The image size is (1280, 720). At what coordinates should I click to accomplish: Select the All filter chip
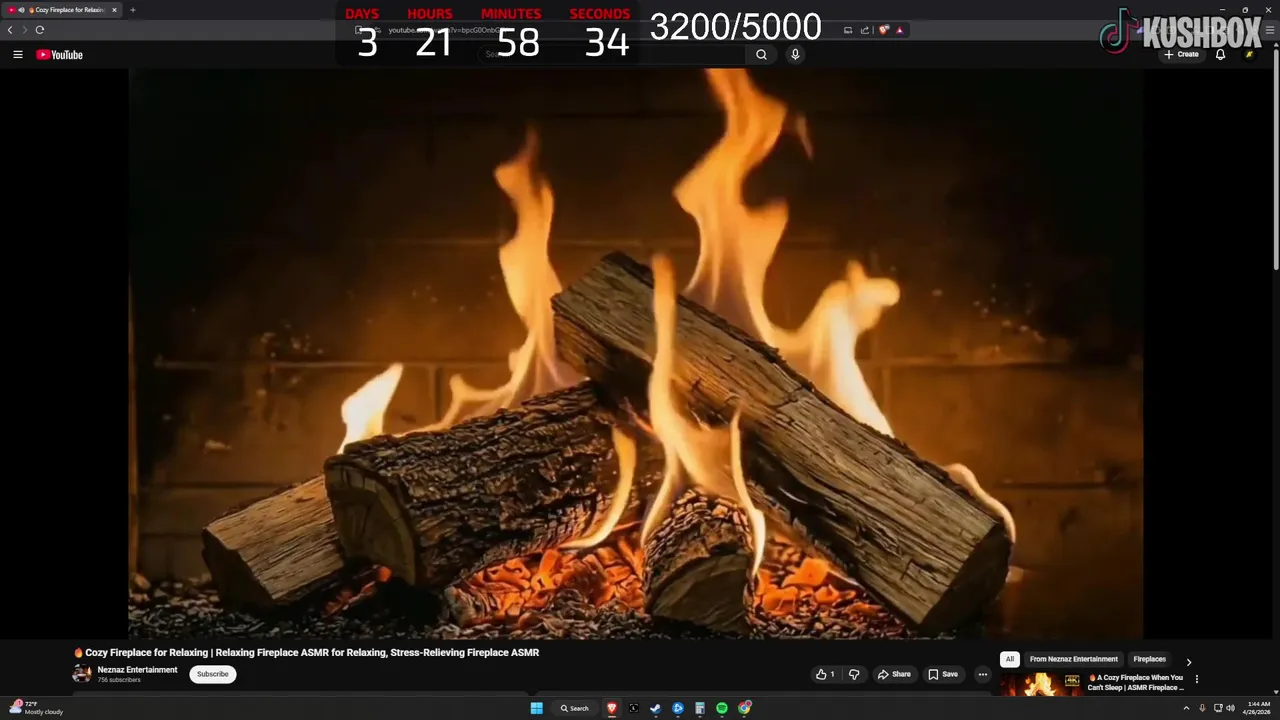click(x=1010, y=659)
